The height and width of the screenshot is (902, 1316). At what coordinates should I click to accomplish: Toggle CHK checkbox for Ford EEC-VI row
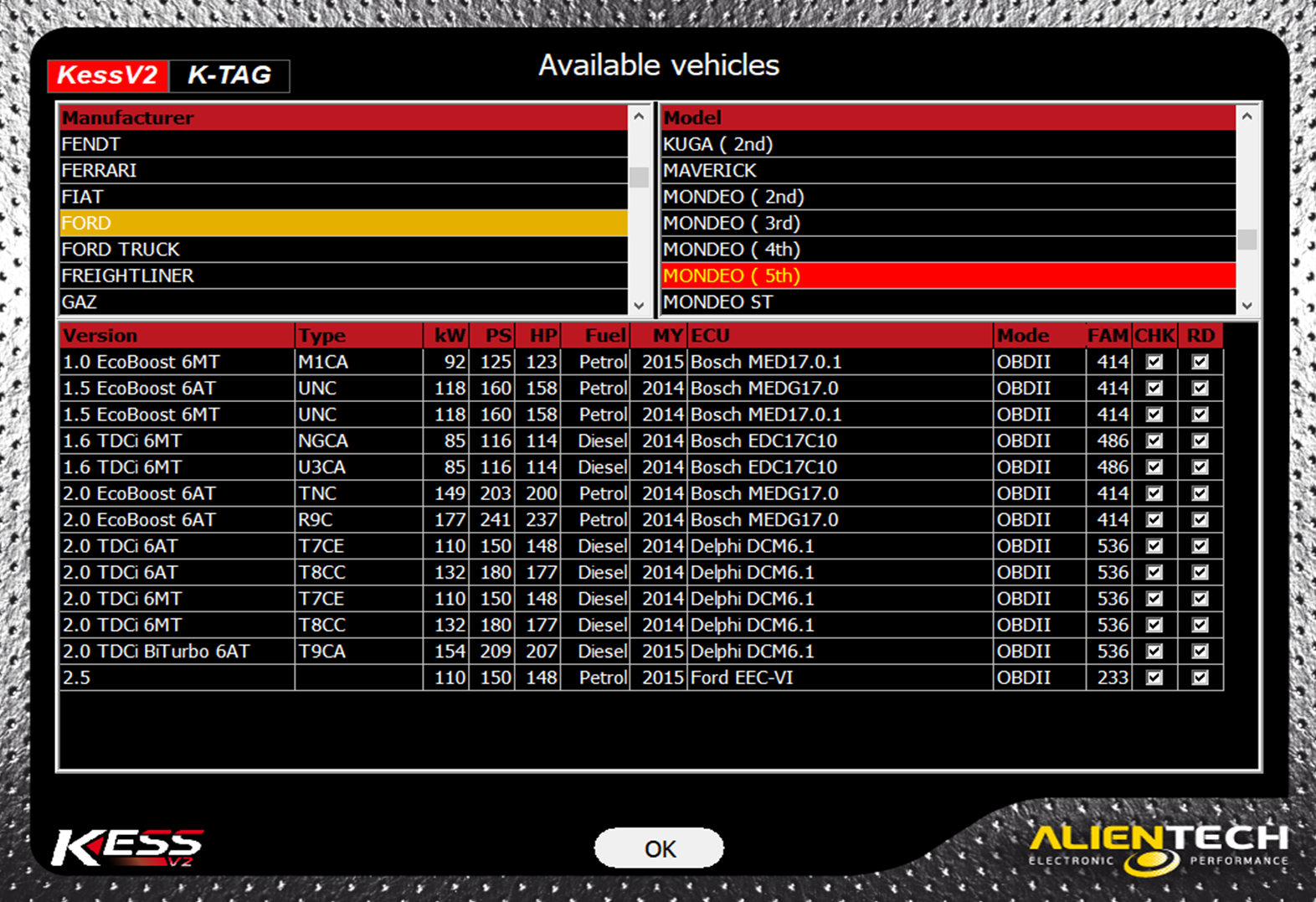pyautogui.click(x=1154, y=678)
